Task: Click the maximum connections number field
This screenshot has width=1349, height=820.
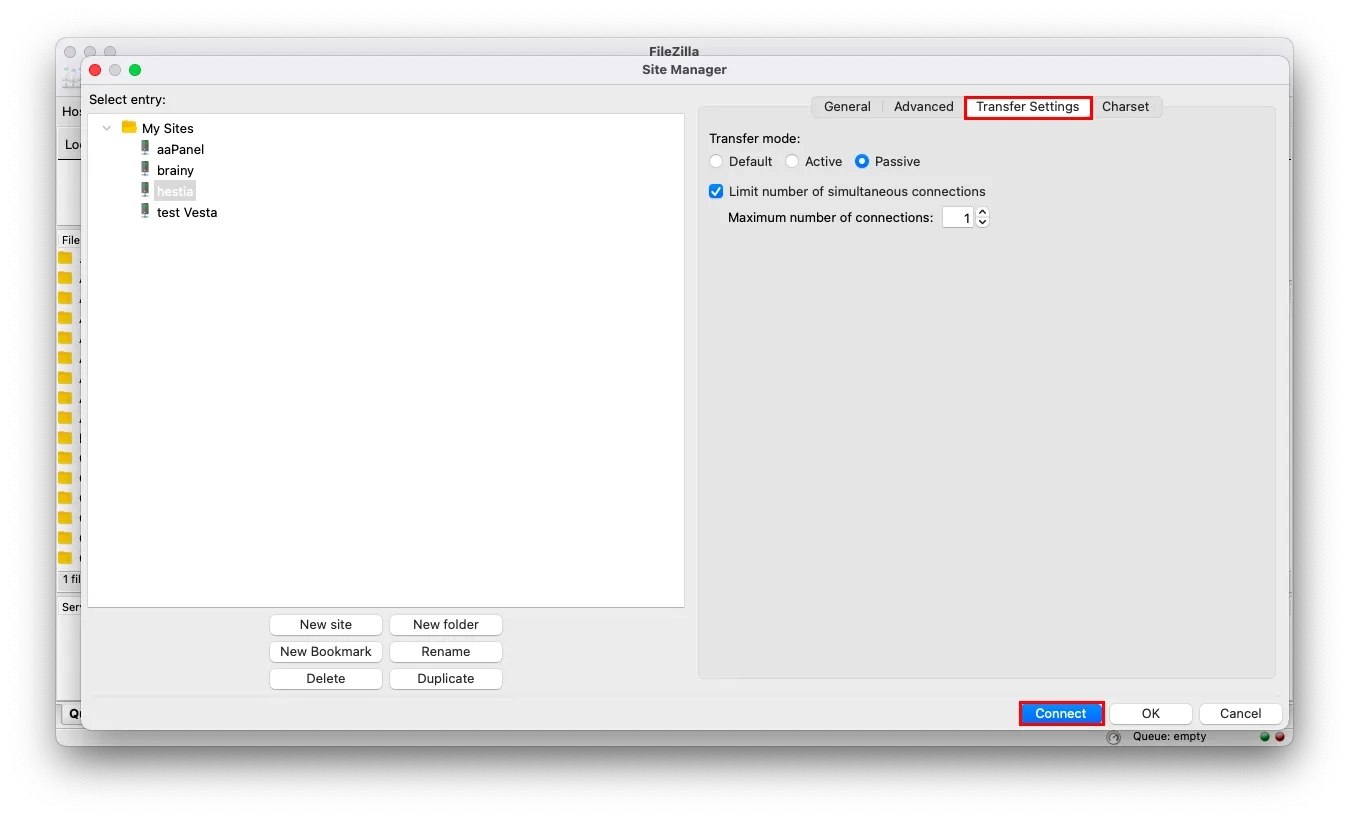Action: pyautogui.click(x=958, y=217)
